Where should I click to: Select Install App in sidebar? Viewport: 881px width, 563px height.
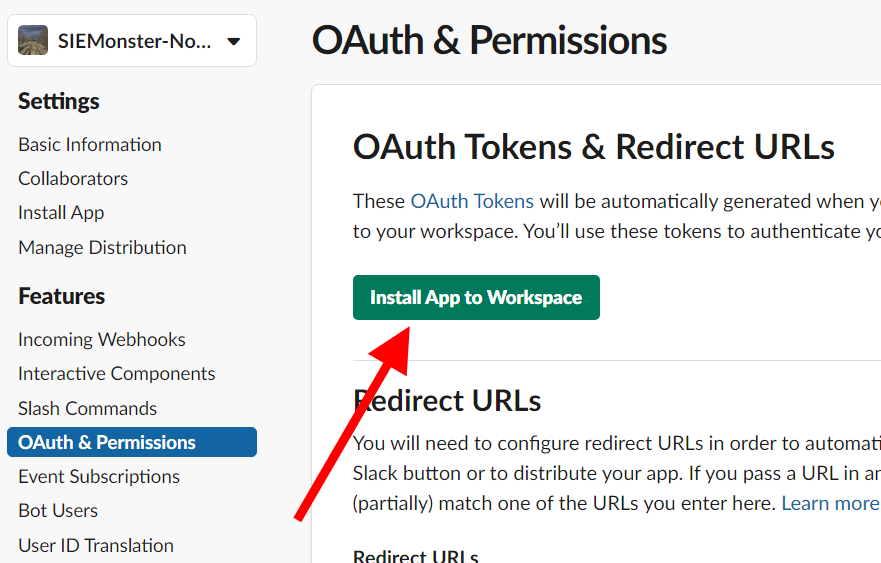pyautogui.click(x=61, y=212)
